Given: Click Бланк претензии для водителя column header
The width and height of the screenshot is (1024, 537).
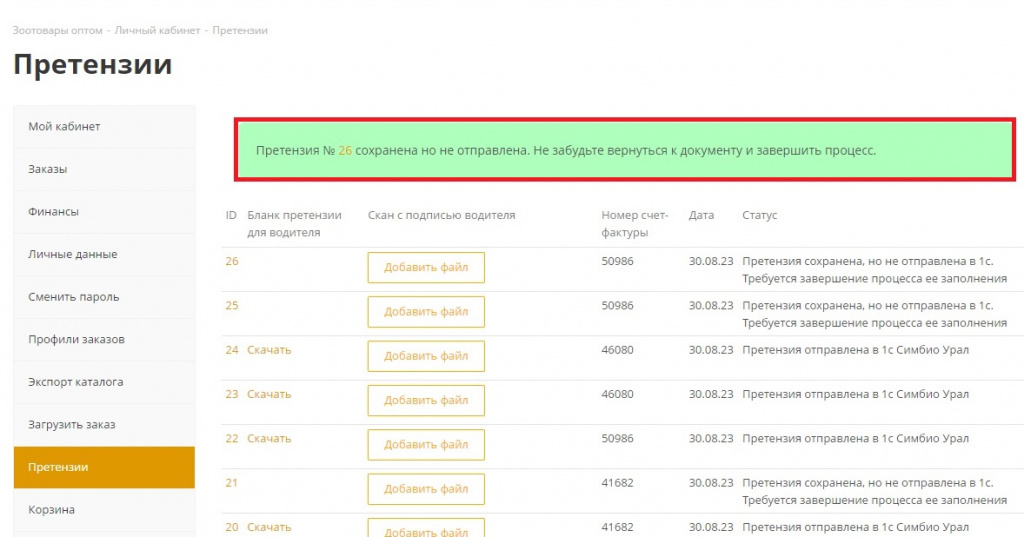Looking at the screenshot, I should (295, 223).
